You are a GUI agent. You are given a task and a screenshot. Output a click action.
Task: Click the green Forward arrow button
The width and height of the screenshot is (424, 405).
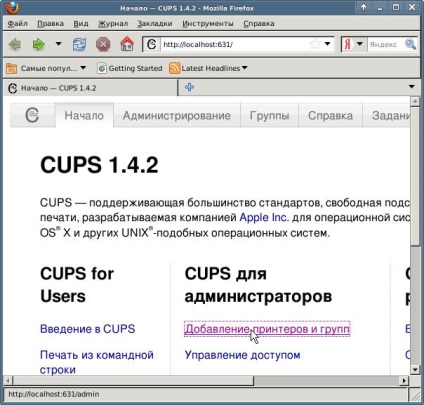tap(39, 44)
